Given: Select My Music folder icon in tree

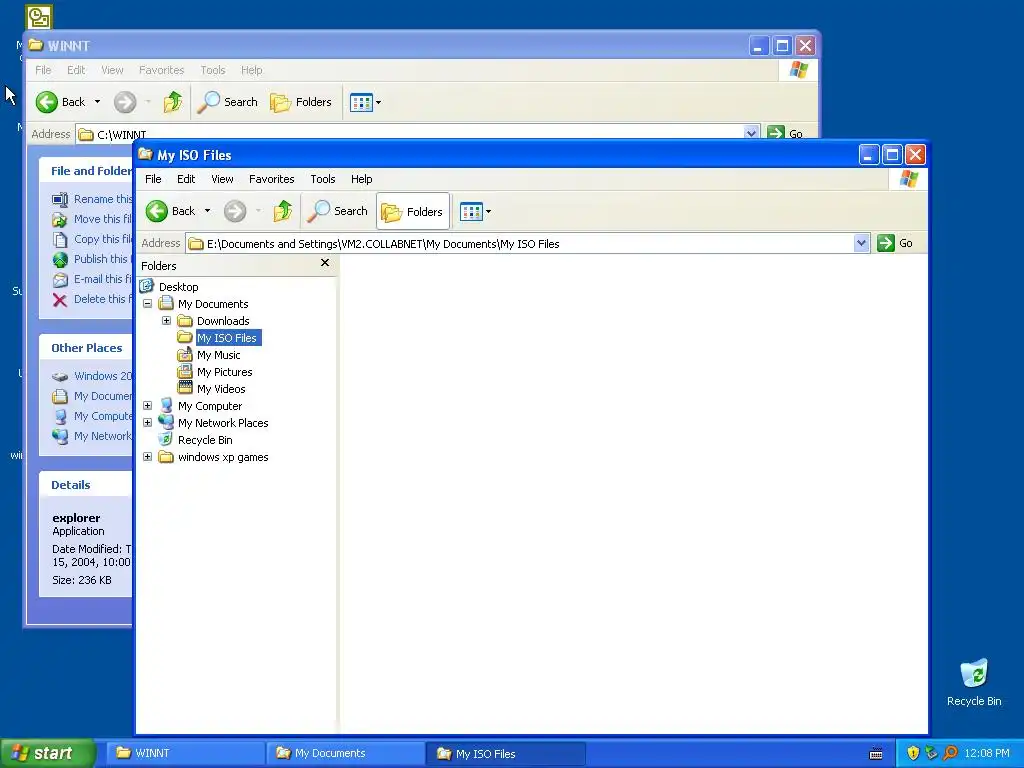Looking at the screenshot, I should tap(185, 355).
